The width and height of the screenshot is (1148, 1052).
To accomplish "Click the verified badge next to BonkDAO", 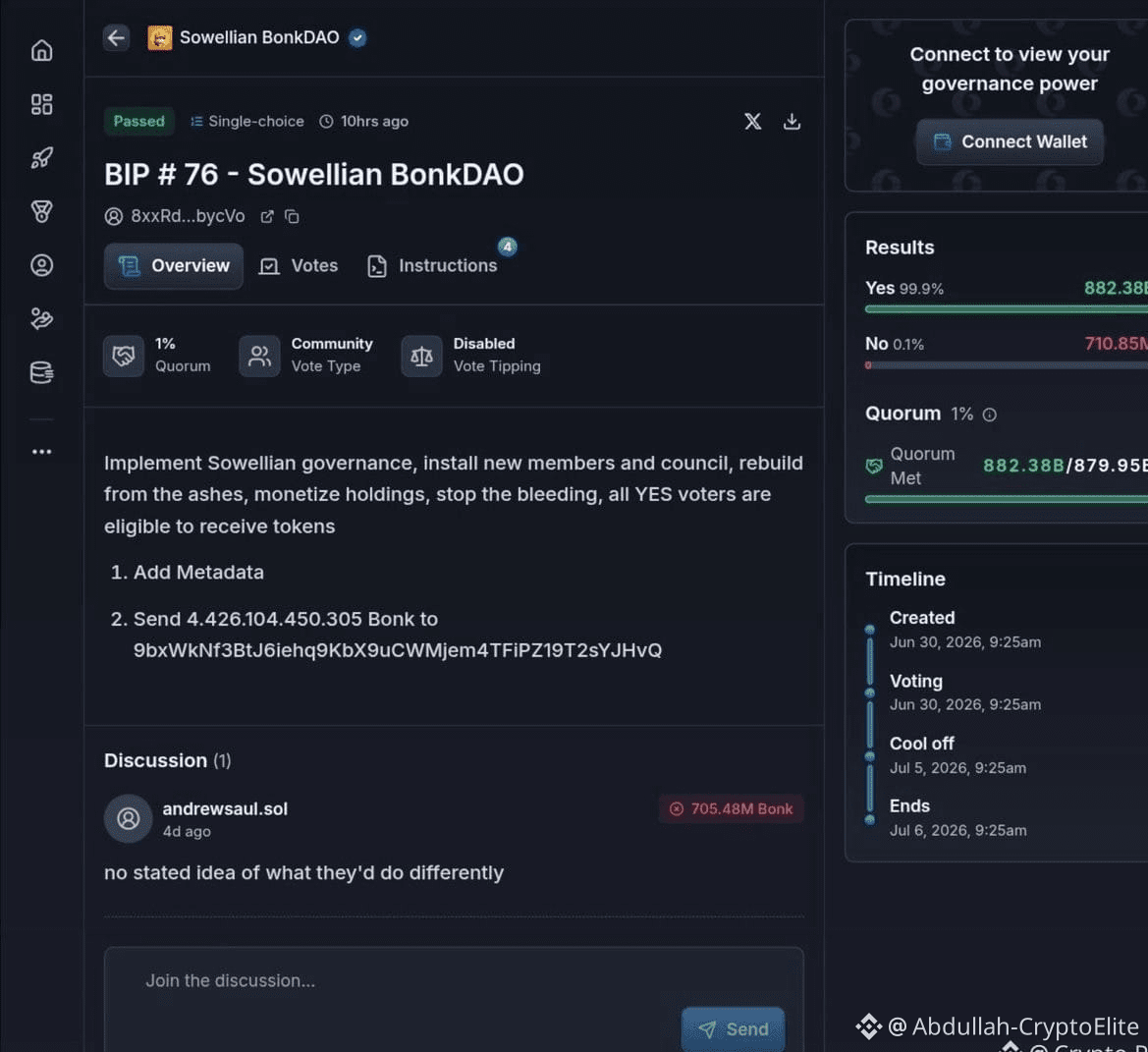I will click(357, 37).
